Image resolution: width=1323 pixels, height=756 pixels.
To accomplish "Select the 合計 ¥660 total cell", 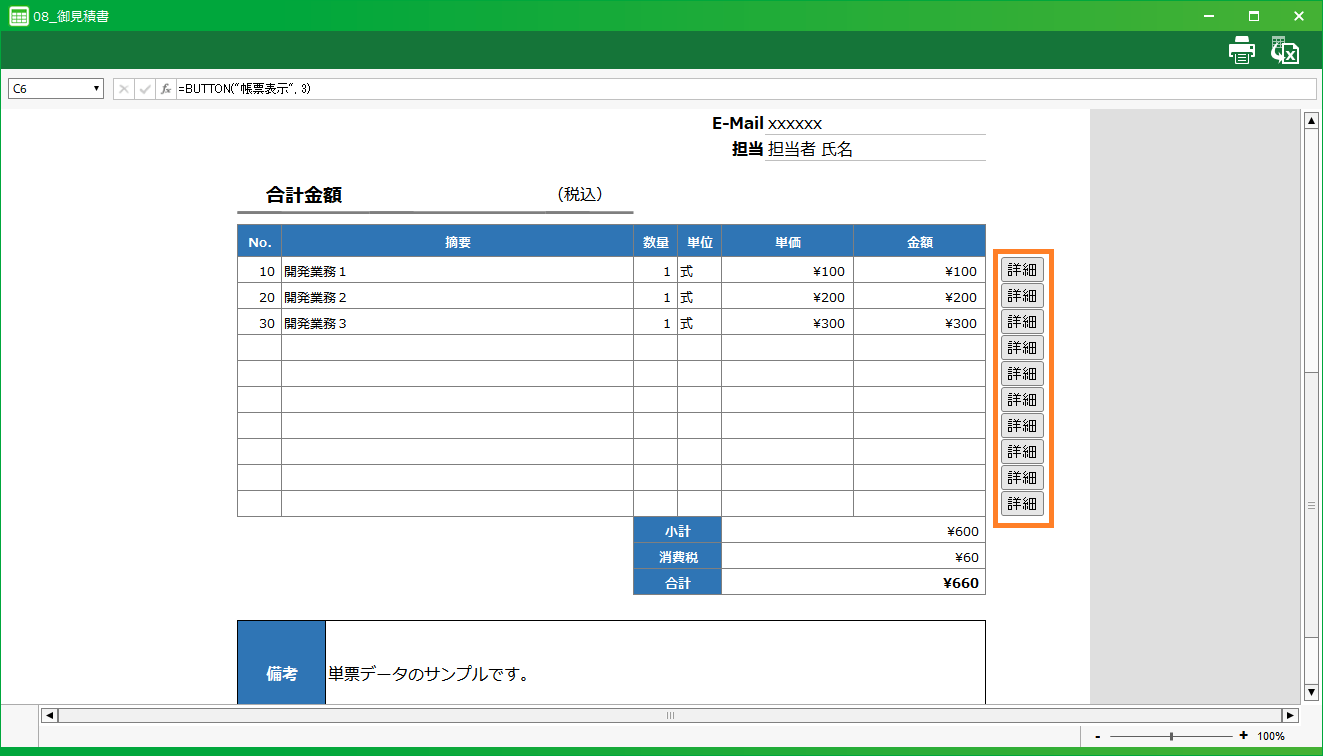I will coord(853,582).
